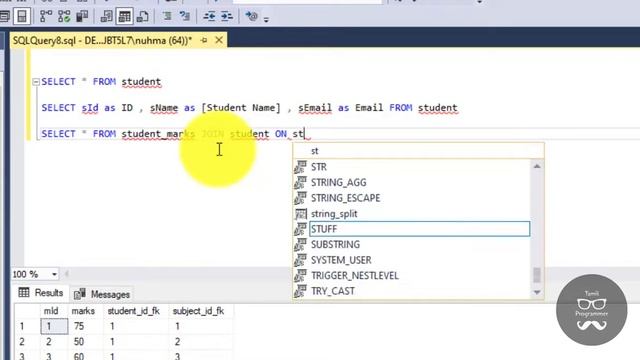This screenshot has width=640, height=360.
Task: Select the SQLQuery8.sql document tab
Action: pyautogui.click(x=102, y=40)
